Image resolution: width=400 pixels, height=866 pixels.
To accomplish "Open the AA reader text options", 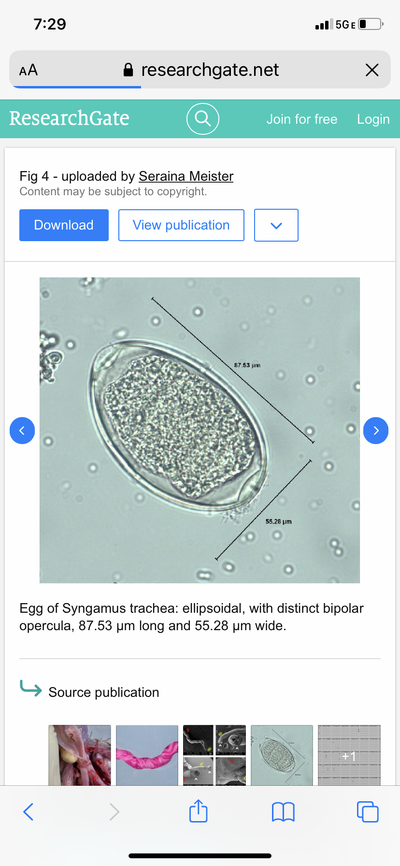I will click(29, 71).
